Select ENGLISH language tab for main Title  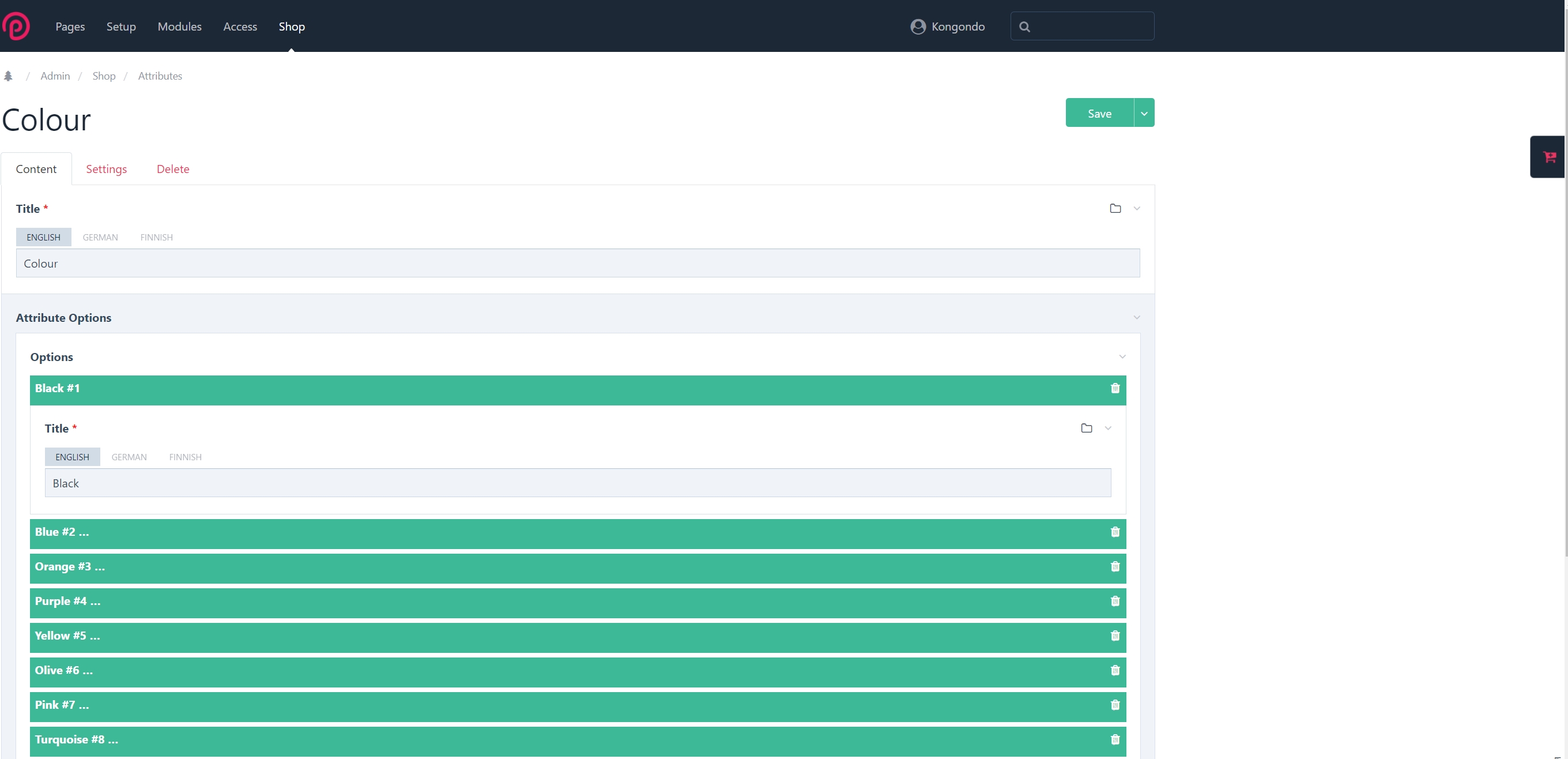point(43,237)
